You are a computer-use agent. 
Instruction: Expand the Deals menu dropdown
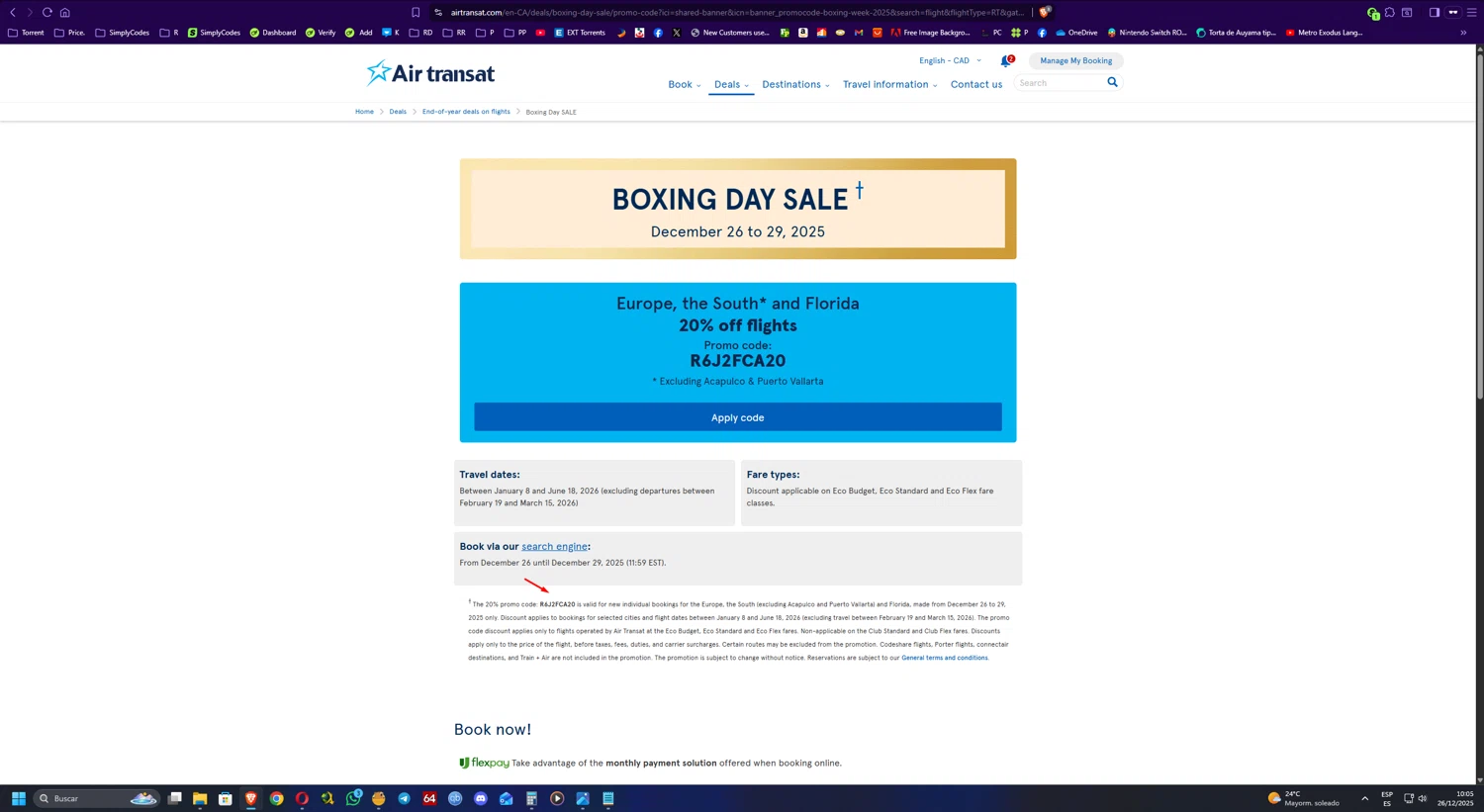[731, 84]
